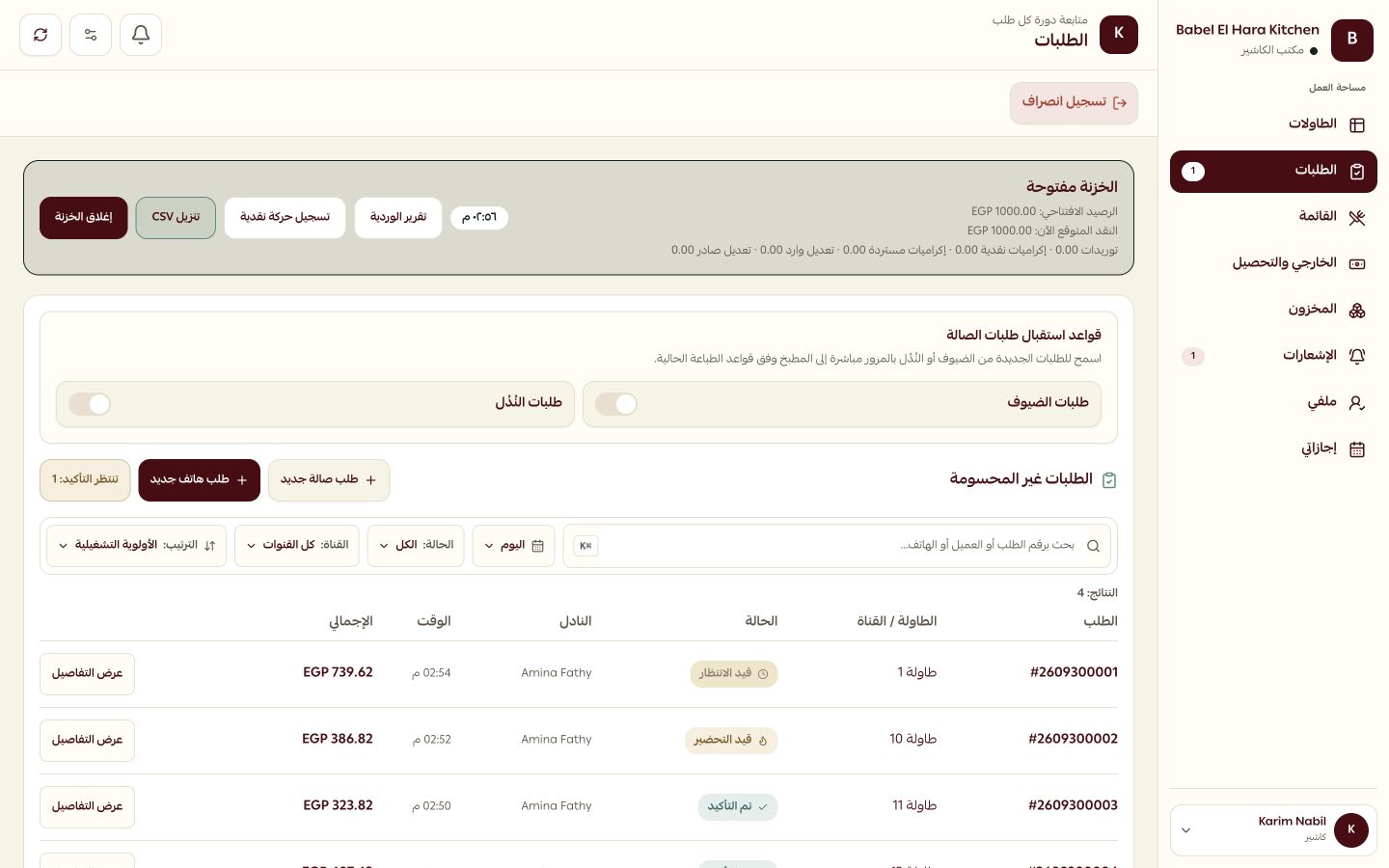Open الإشعارات in sidebar

click(x=1273, y=356)
